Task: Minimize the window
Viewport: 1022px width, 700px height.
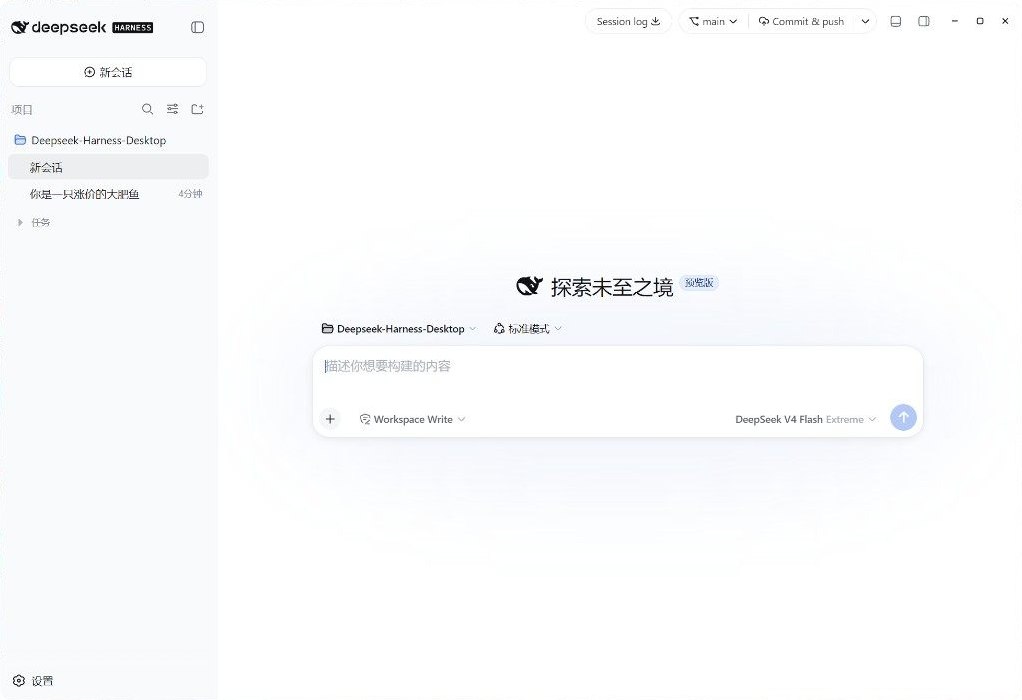Action: pyautogui.click(x=955, y=21)
